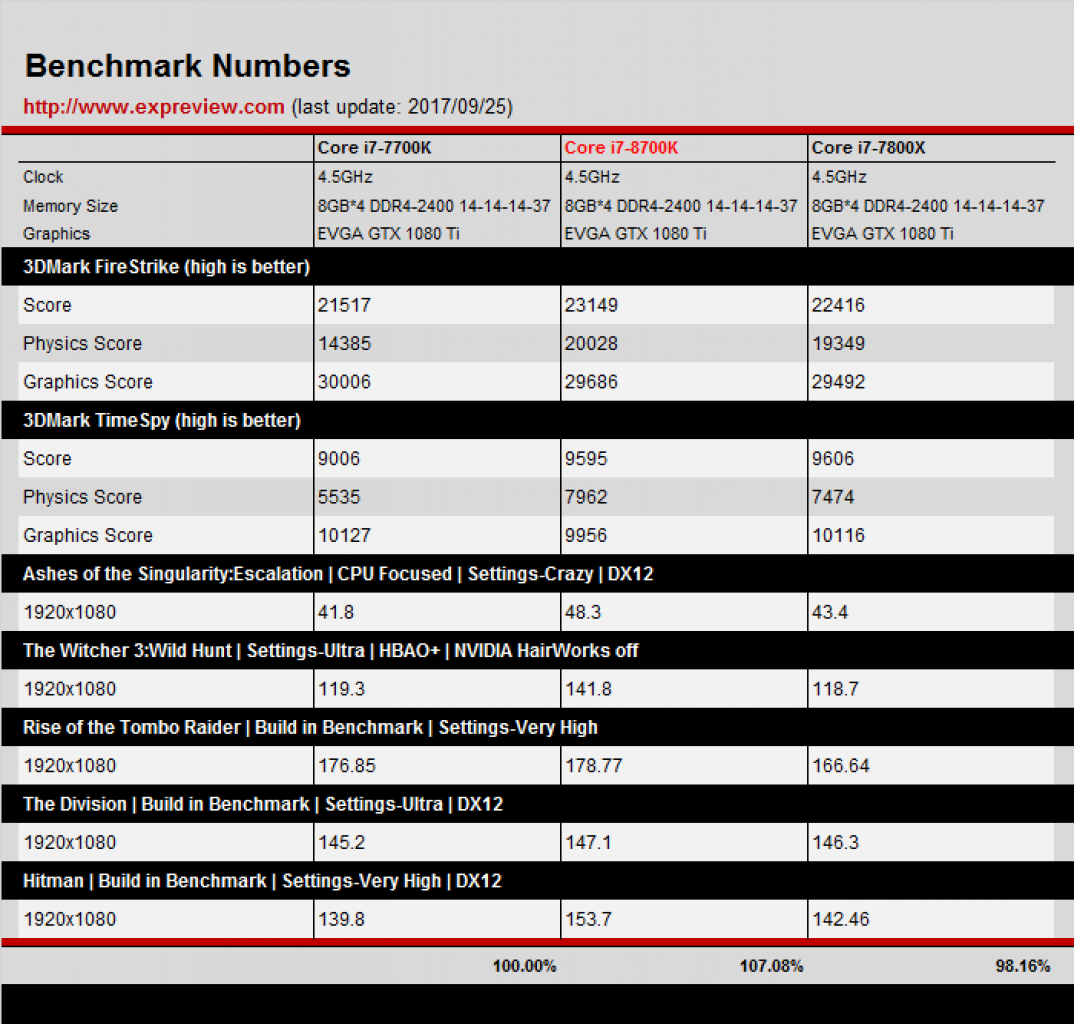Click the Memory Size row label
1074x1024 pixels.
point(71,206)
